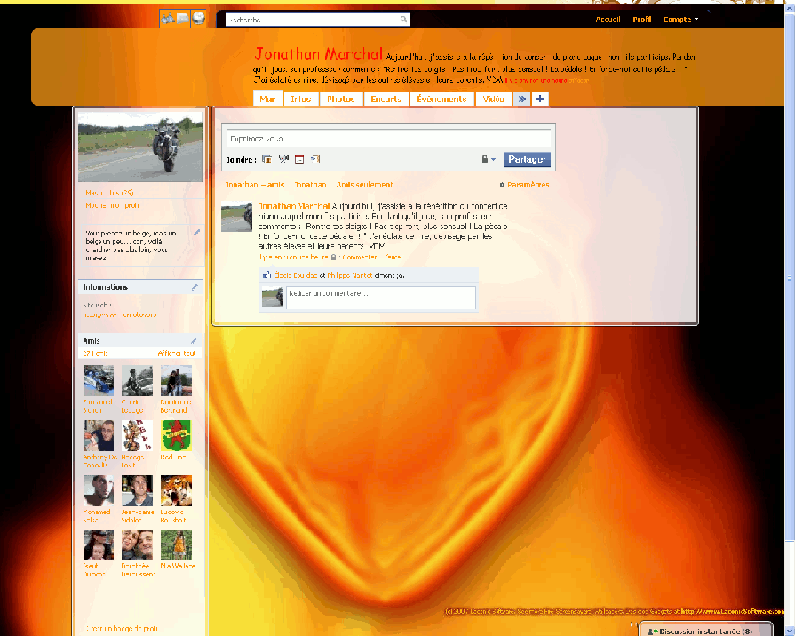Click the post author's small avatar thumbnail
Viewport: 795px width, 636px height.
tap(236, 217)
